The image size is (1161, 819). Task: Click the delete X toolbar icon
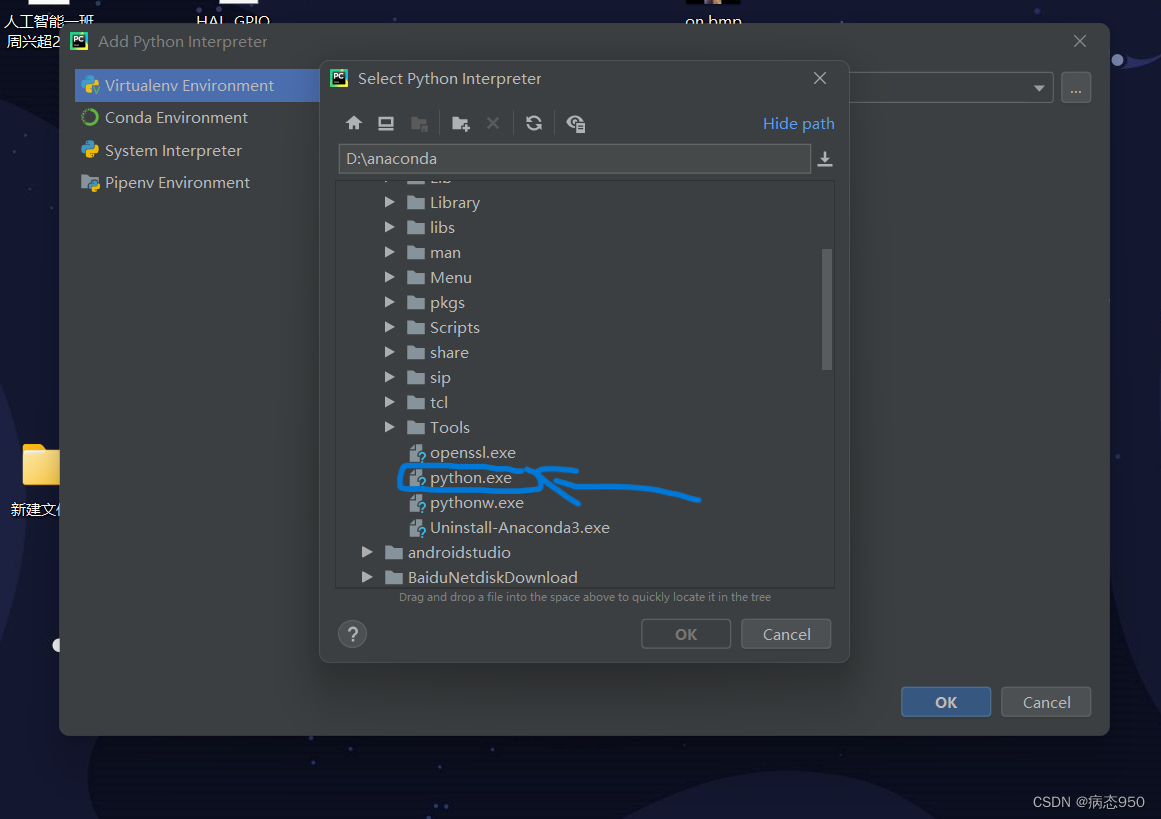(493, 123)
